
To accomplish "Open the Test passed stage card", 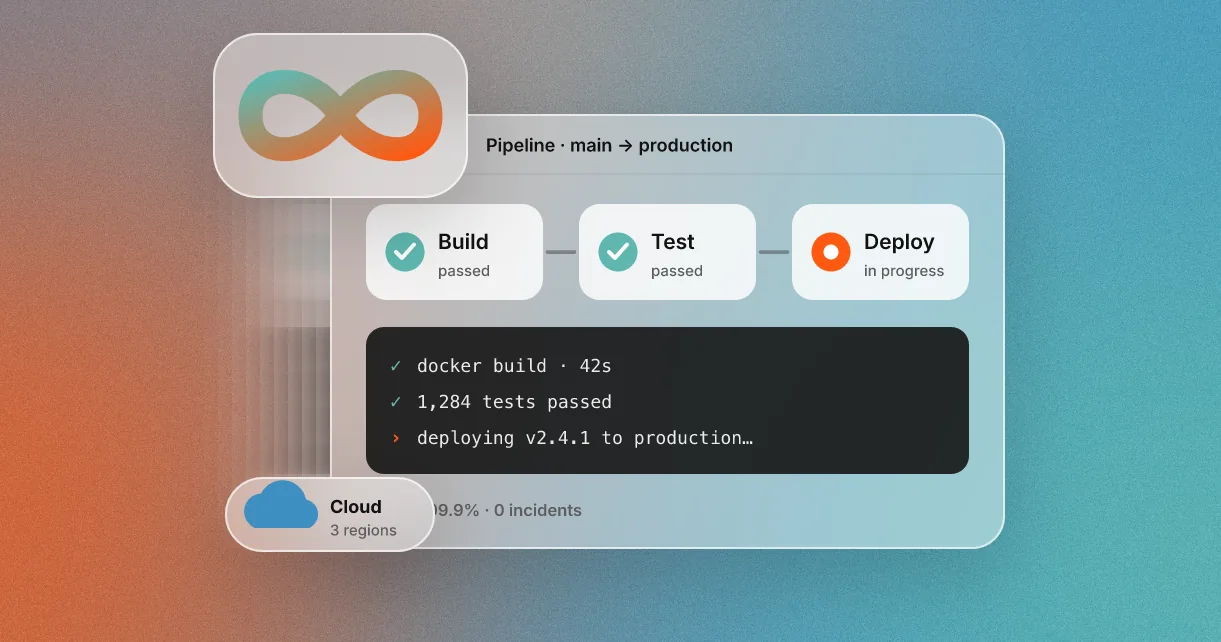I will pos(667,252).
